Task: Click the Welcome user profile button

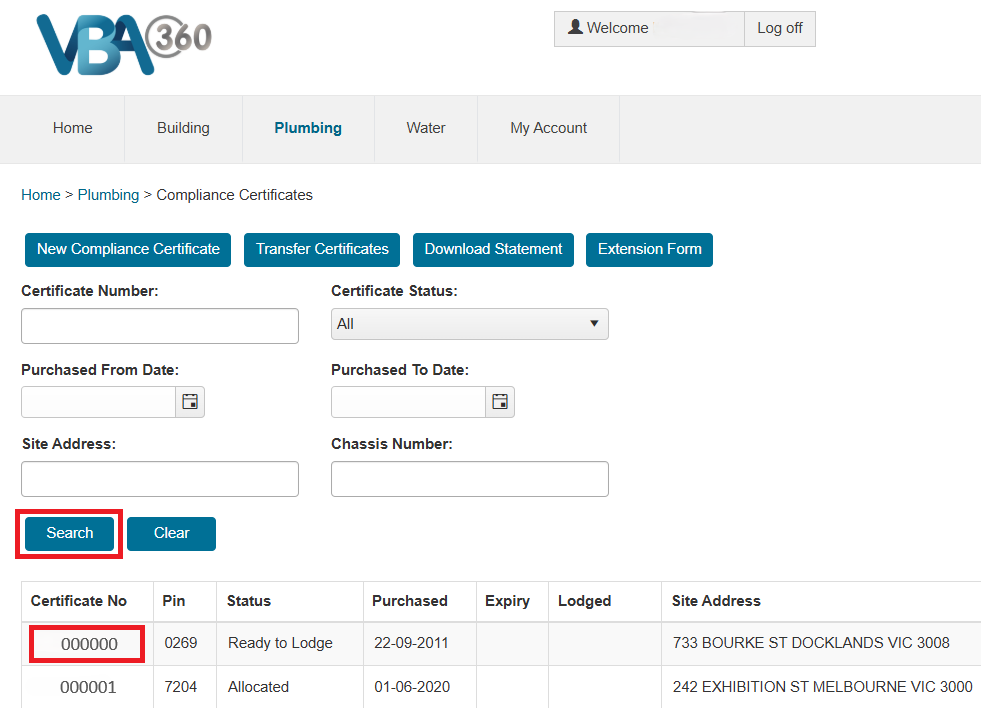Action: click(649, 28)
